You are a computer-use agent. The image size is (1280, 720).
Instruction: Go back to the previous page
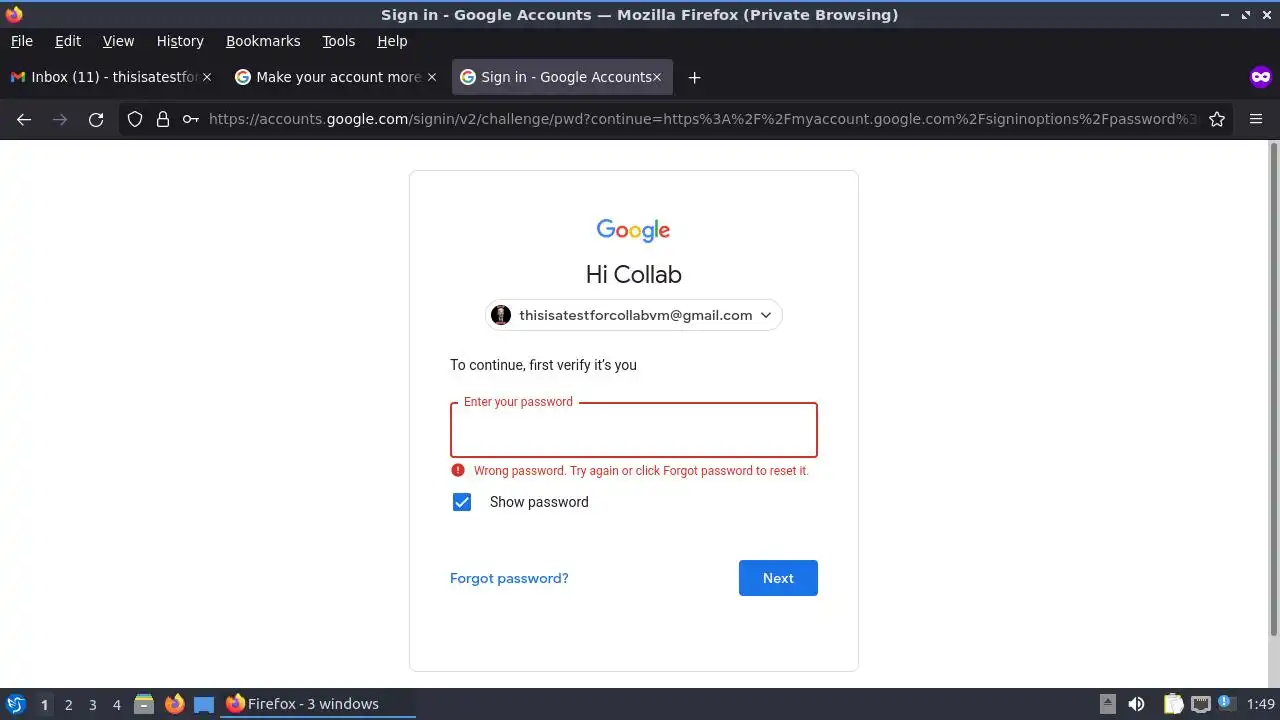[24, 119]
